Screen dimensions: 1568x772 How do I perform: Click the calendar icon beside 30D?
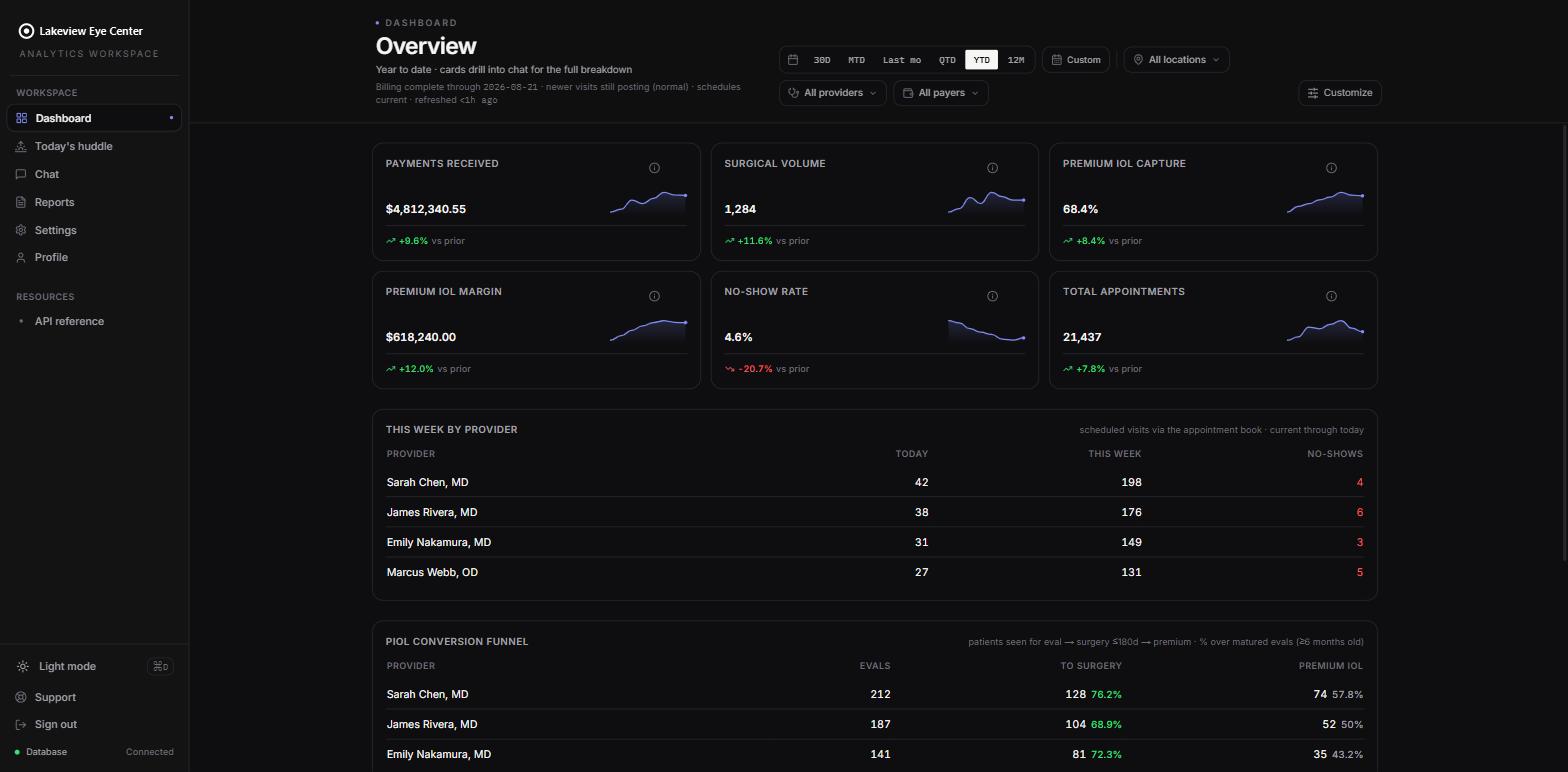[x=793, y=60]
